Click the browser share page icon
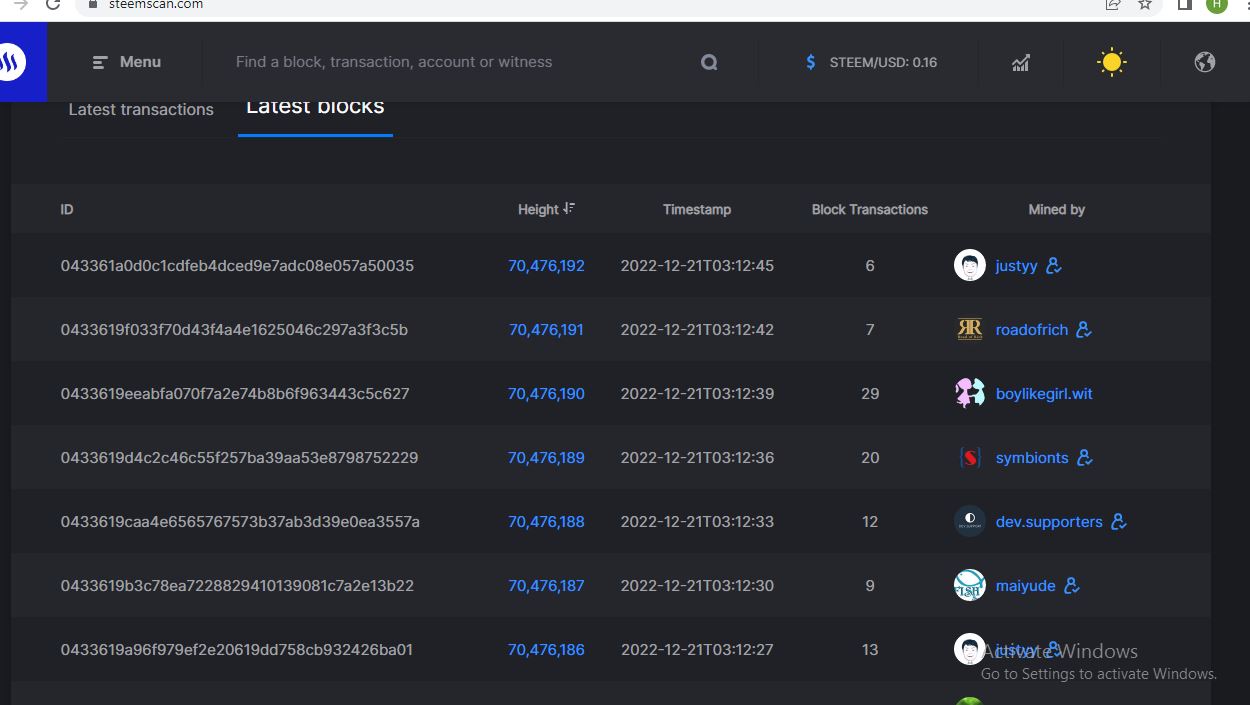This screenshot has height=705, width=1250. pos(1112,5)
